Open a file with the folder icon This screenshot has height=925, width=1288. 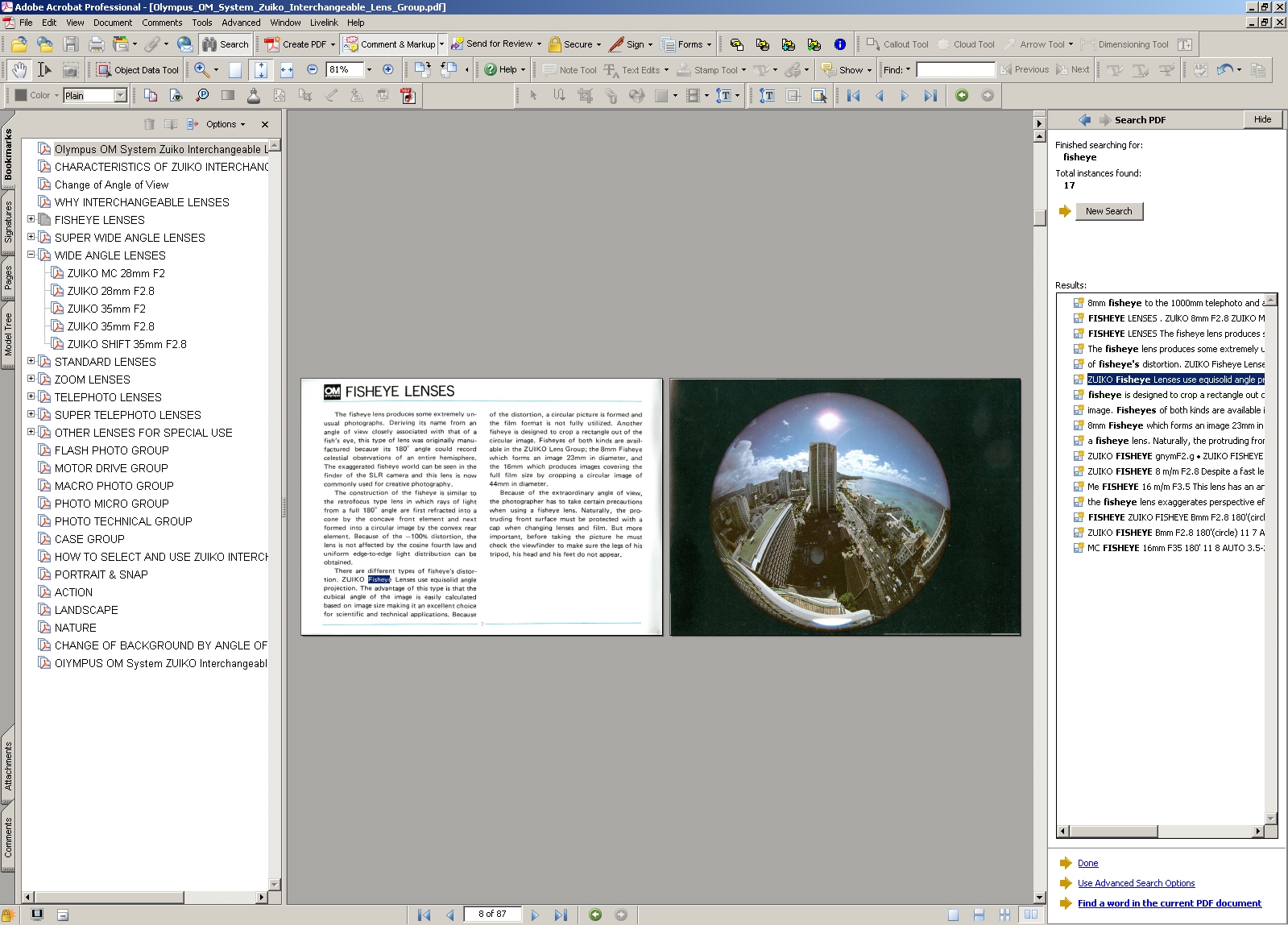19,44
